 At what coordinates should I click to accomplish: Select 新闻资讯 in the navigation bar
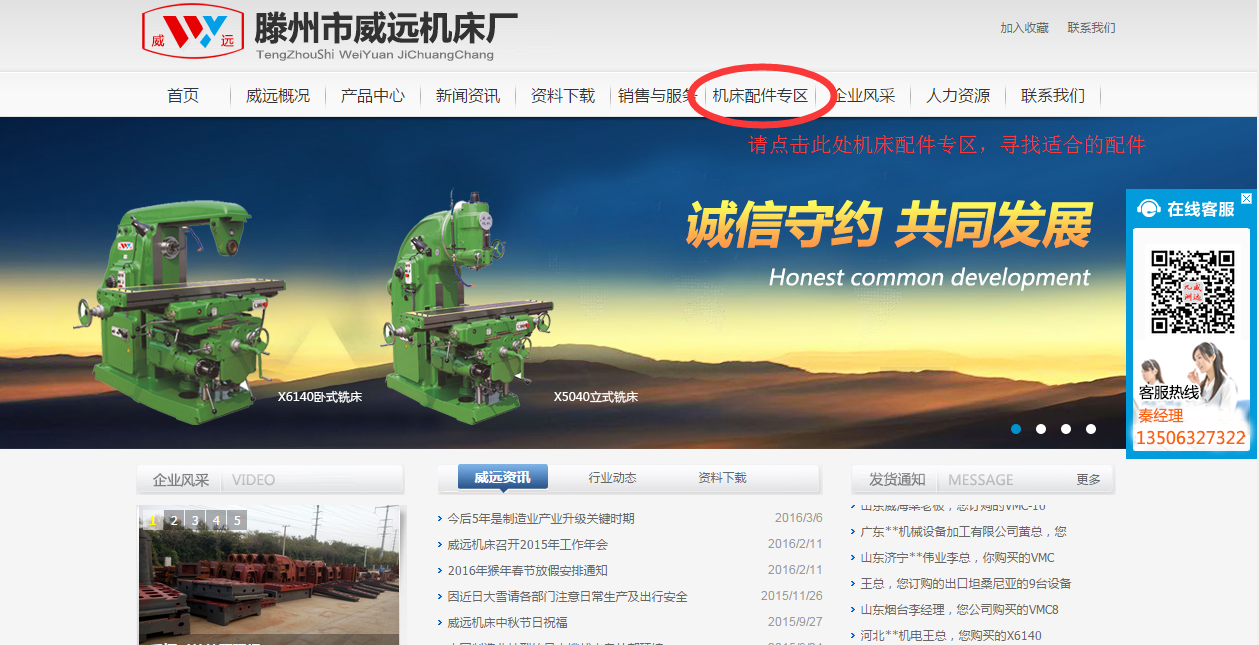click(x=468, y=96)
